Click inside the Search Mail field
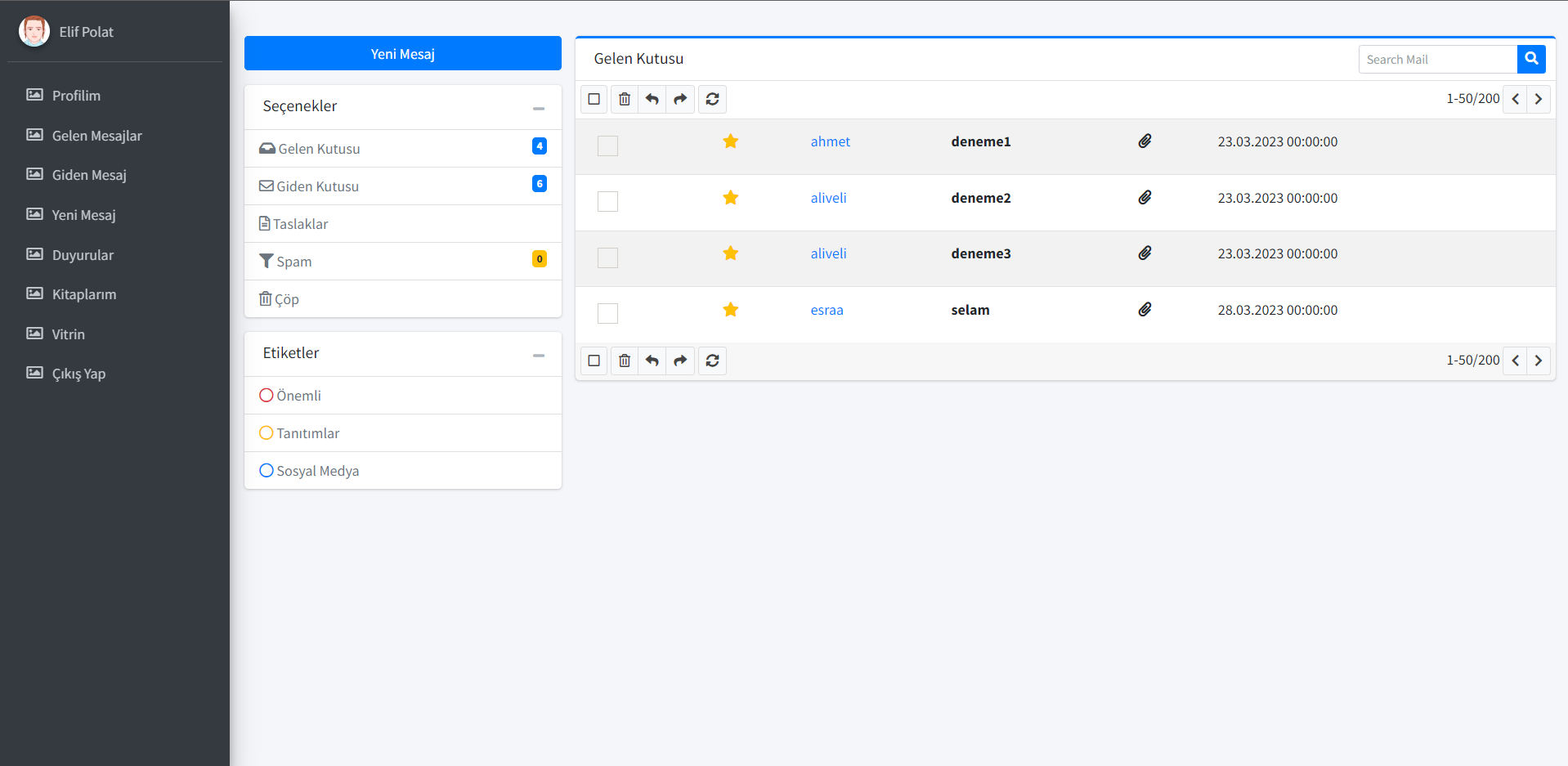Viewport: 1568px width, 766px height. tap(1436, 59)
